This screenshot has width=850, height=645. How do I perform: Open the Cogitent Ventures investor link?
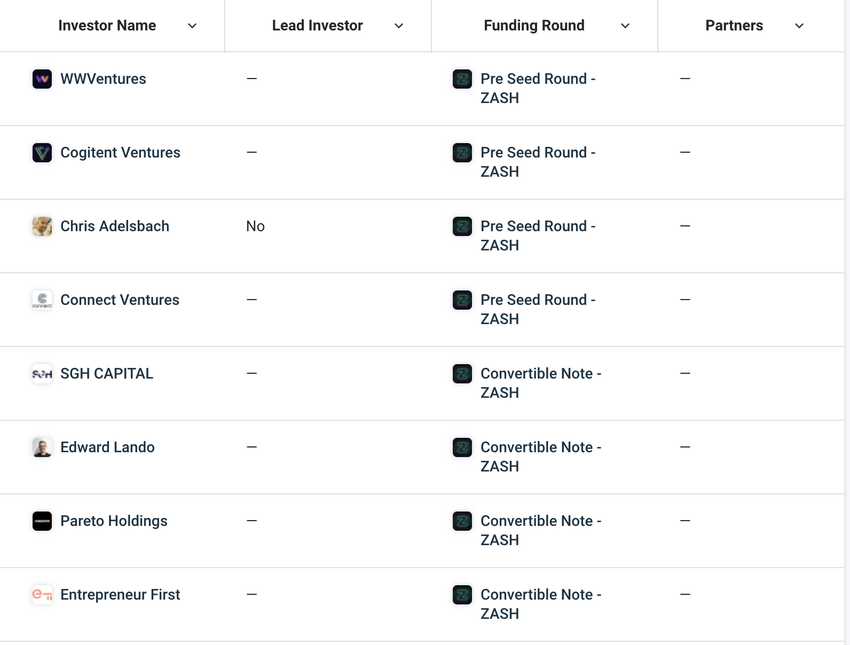120,153
